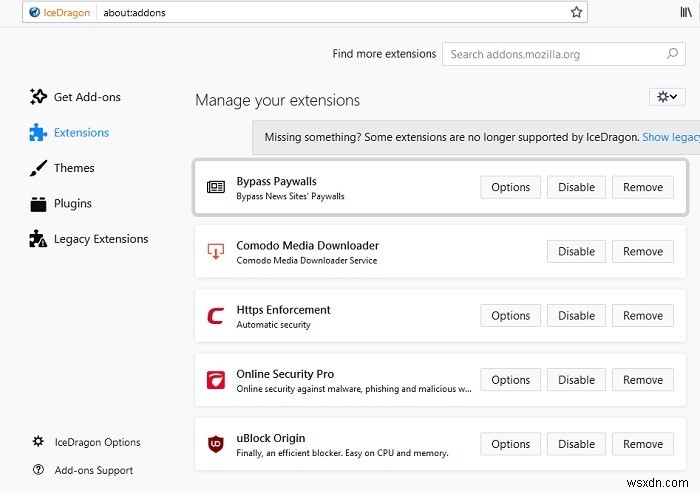700x493 pixels.
Task: Disable the uBlock Origin extension
Action: click(x=576, y=444)
